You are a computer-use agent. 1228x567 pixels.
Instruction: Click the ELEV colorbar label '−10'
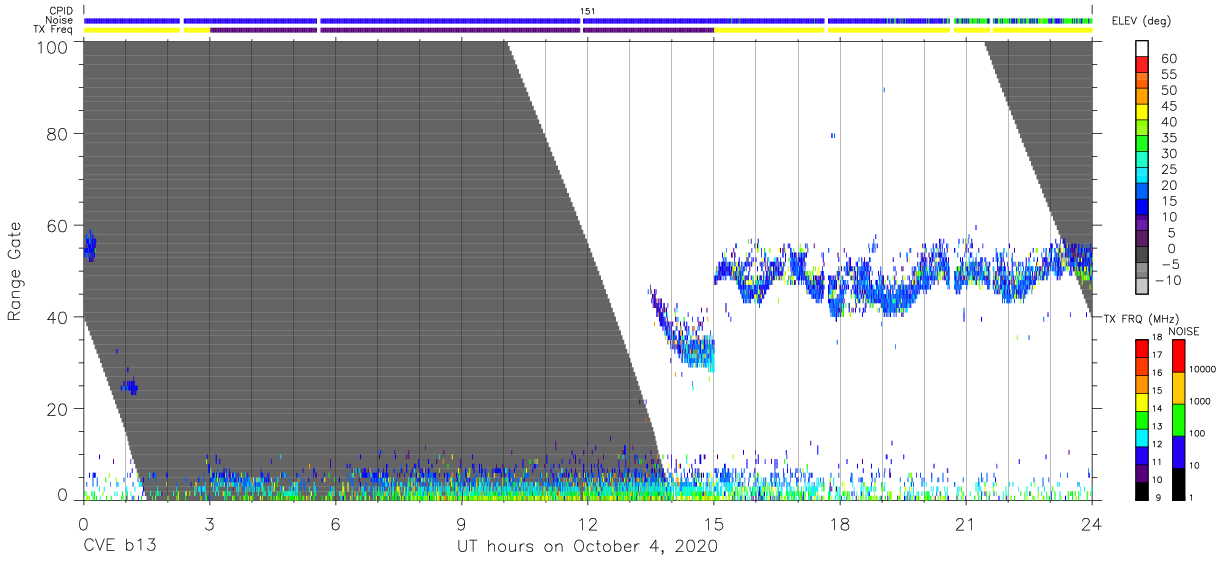pos(1168,280)
